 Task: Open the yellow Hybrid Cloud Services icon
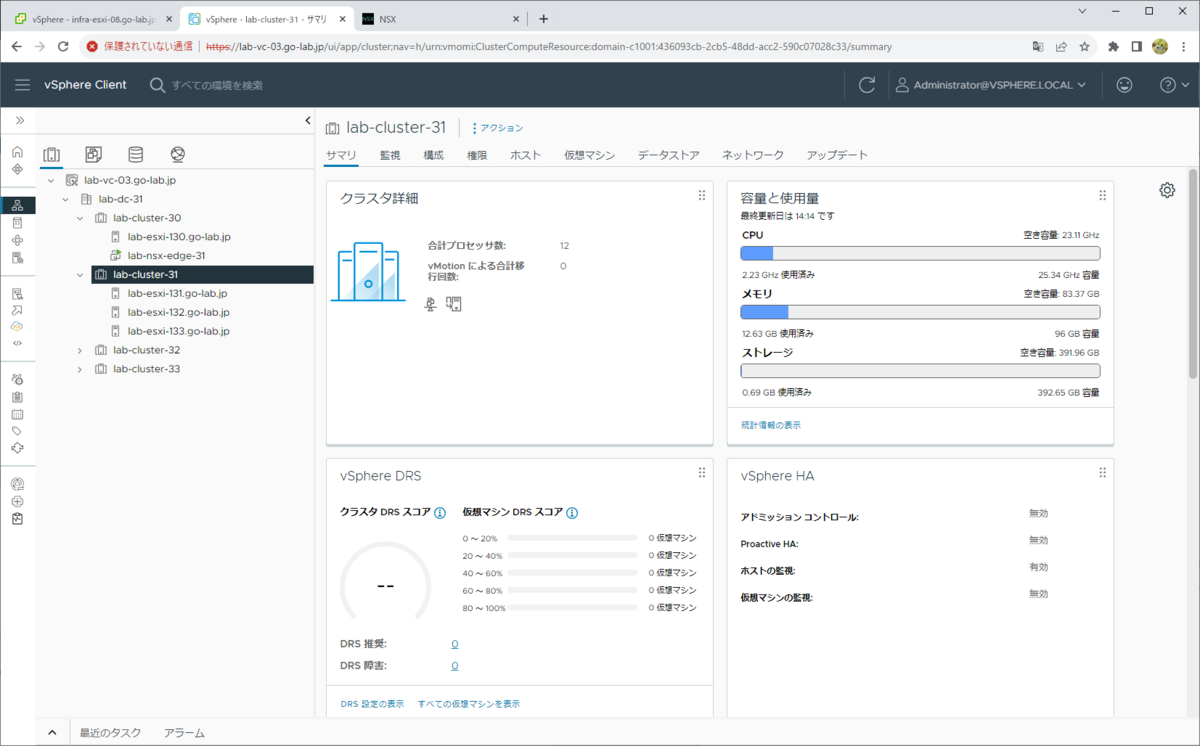click(17, 326)
